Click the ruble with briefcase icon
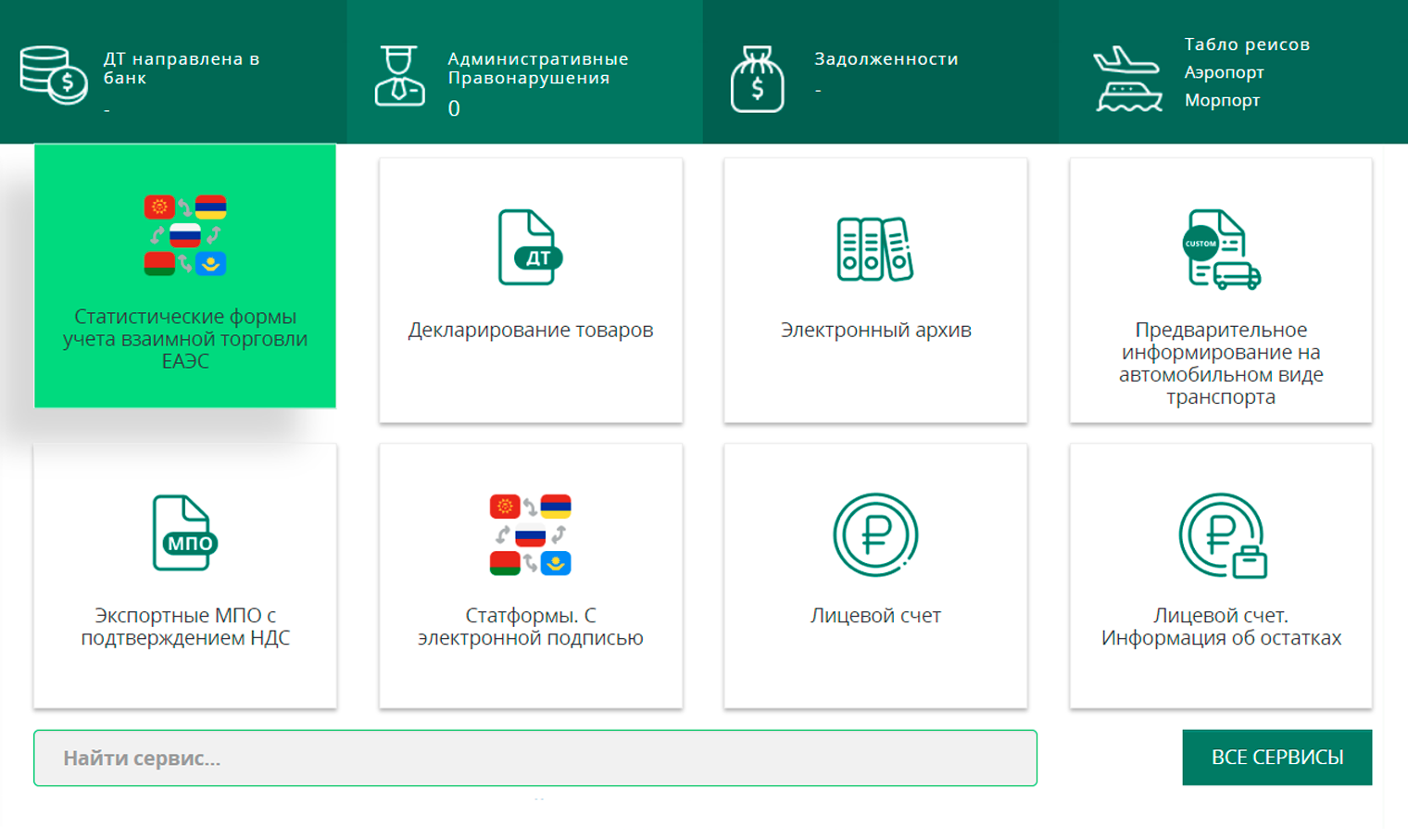 pyautogui.click(x=1222, y=535)
